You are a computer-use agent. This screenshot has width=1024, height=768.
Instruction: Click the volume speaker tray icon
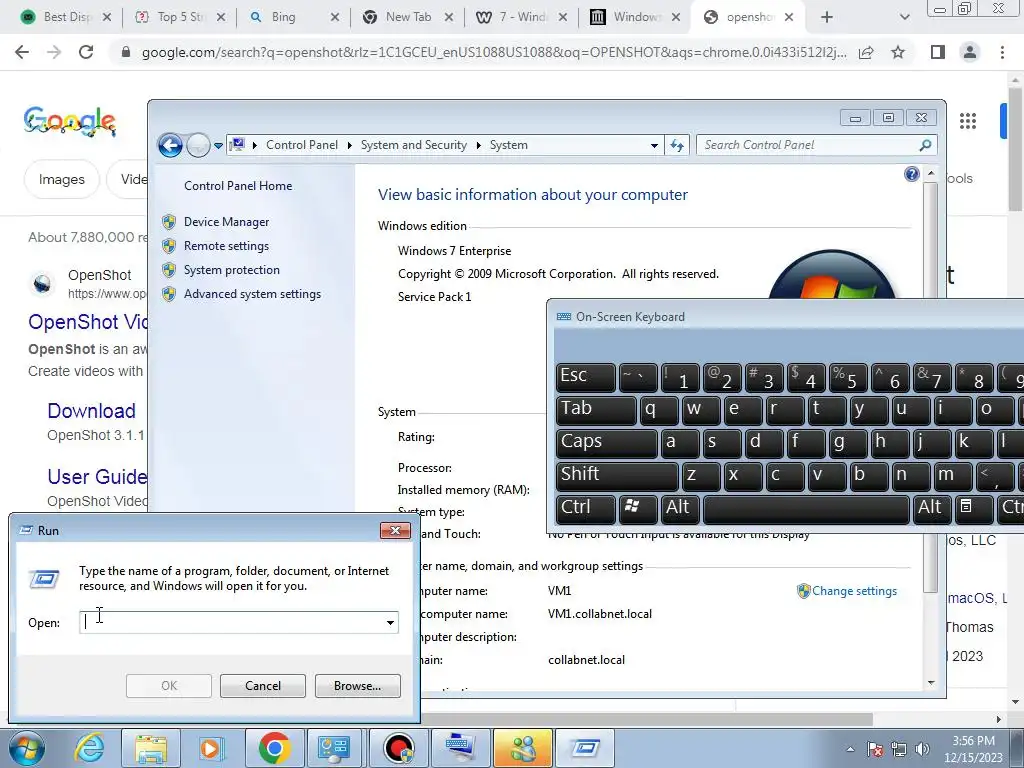tap(922, 749)
